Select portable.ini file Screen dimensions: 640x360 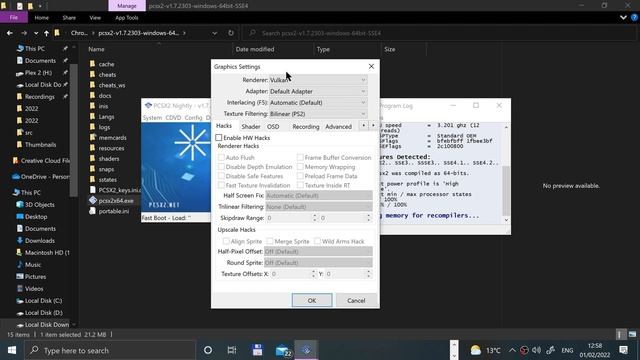(x=113, y=211)
